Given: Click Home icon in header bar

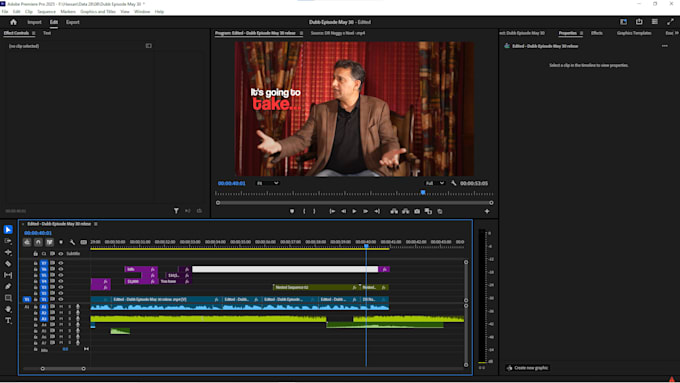Looking at the screenshot, I should click(x=13, y=22).
